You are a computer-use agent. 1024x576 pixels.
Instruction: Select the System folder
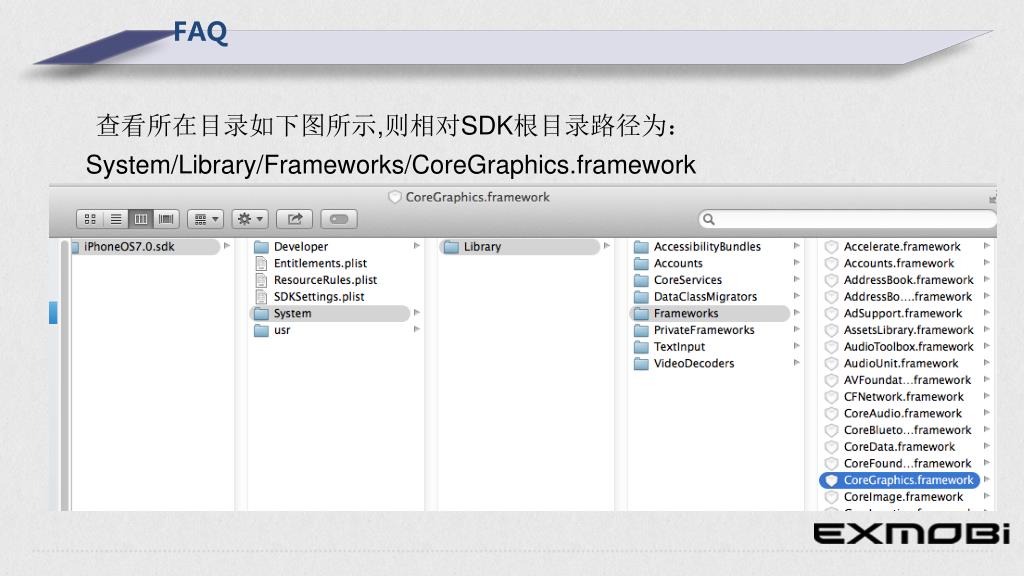pyautogui.click(x=330, y=313)
